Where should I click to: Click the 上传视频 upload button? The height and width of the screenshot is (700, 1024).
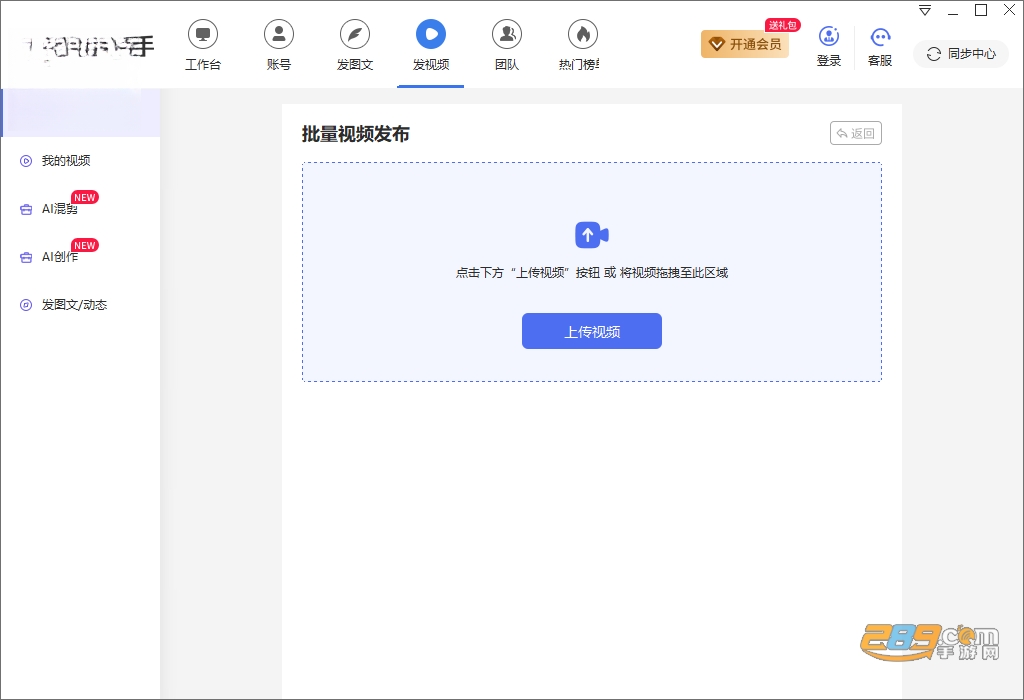click(x=592, y=331)
